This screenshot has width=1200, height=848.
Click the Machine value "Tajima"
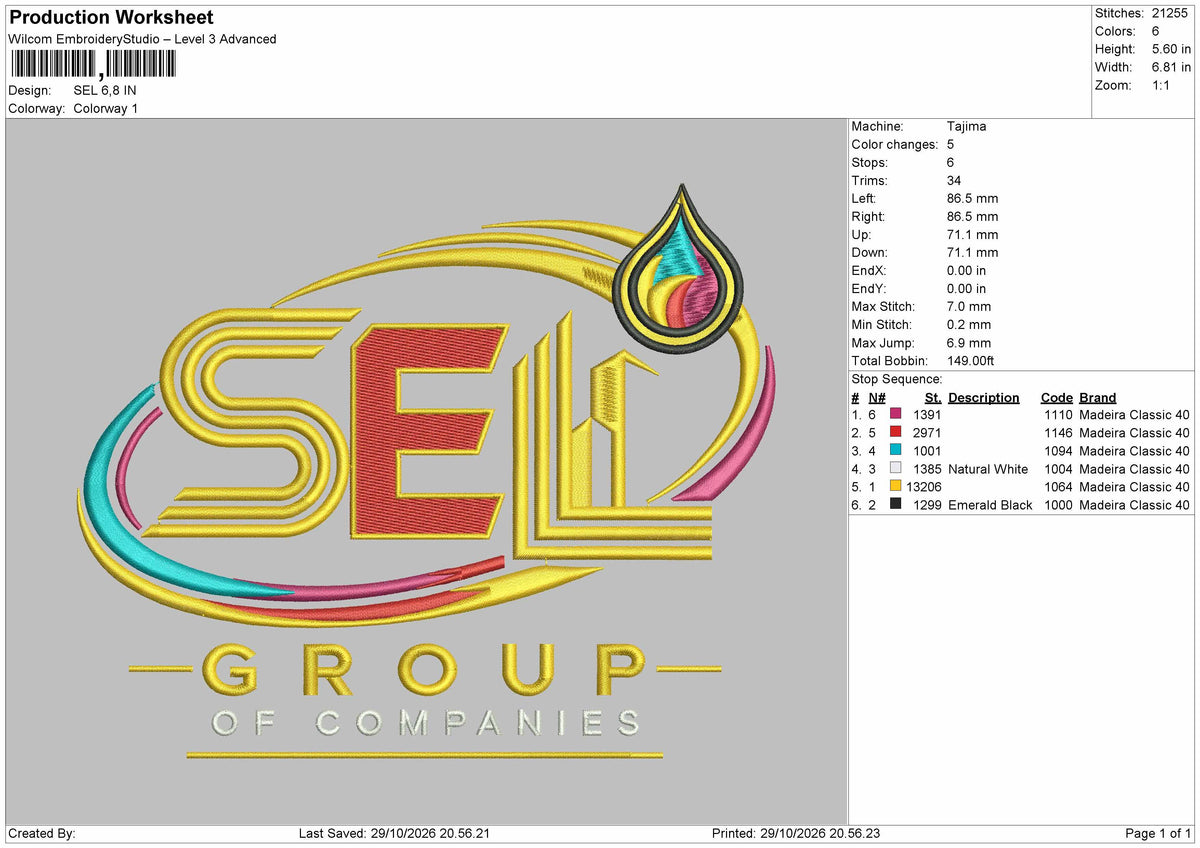[966, 127]
